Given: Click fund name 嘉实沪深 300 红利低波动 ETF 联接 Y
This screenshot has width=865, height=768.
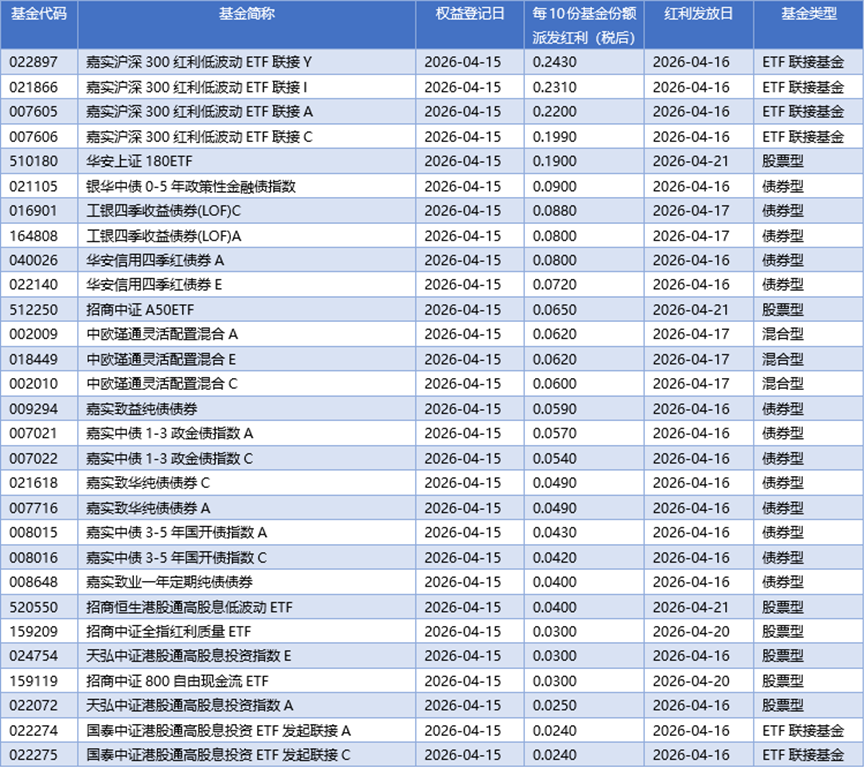Looking at the screenshot, I should point(199,62).
